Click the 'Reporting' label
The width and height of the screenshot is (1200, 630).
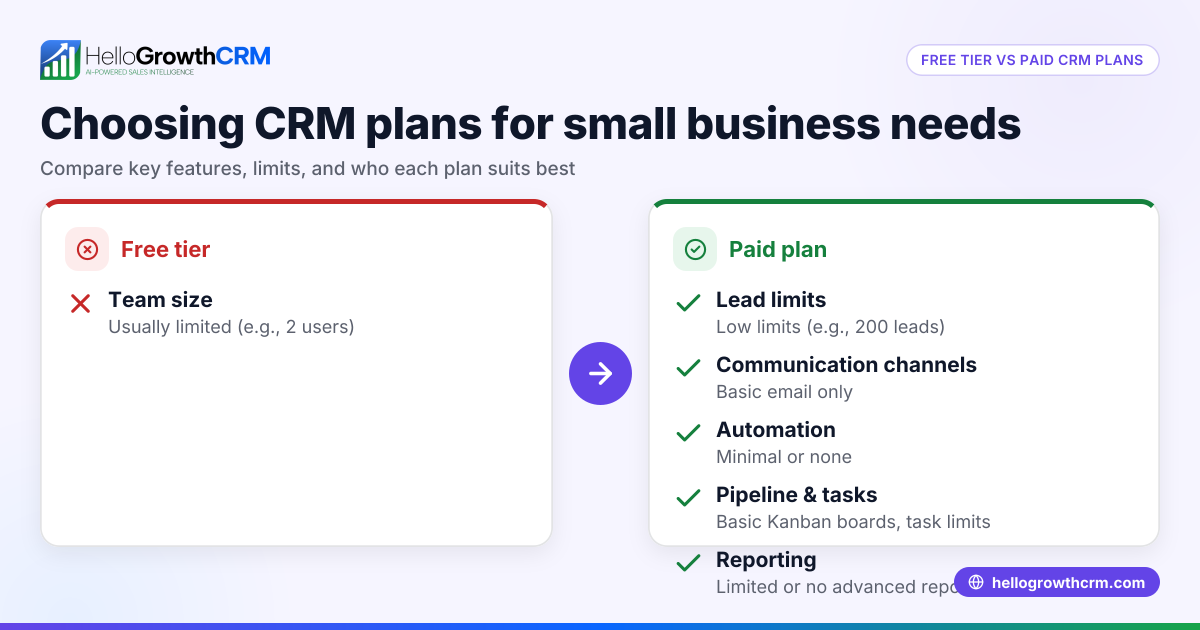pyautogui.click(x=766, y=559)
